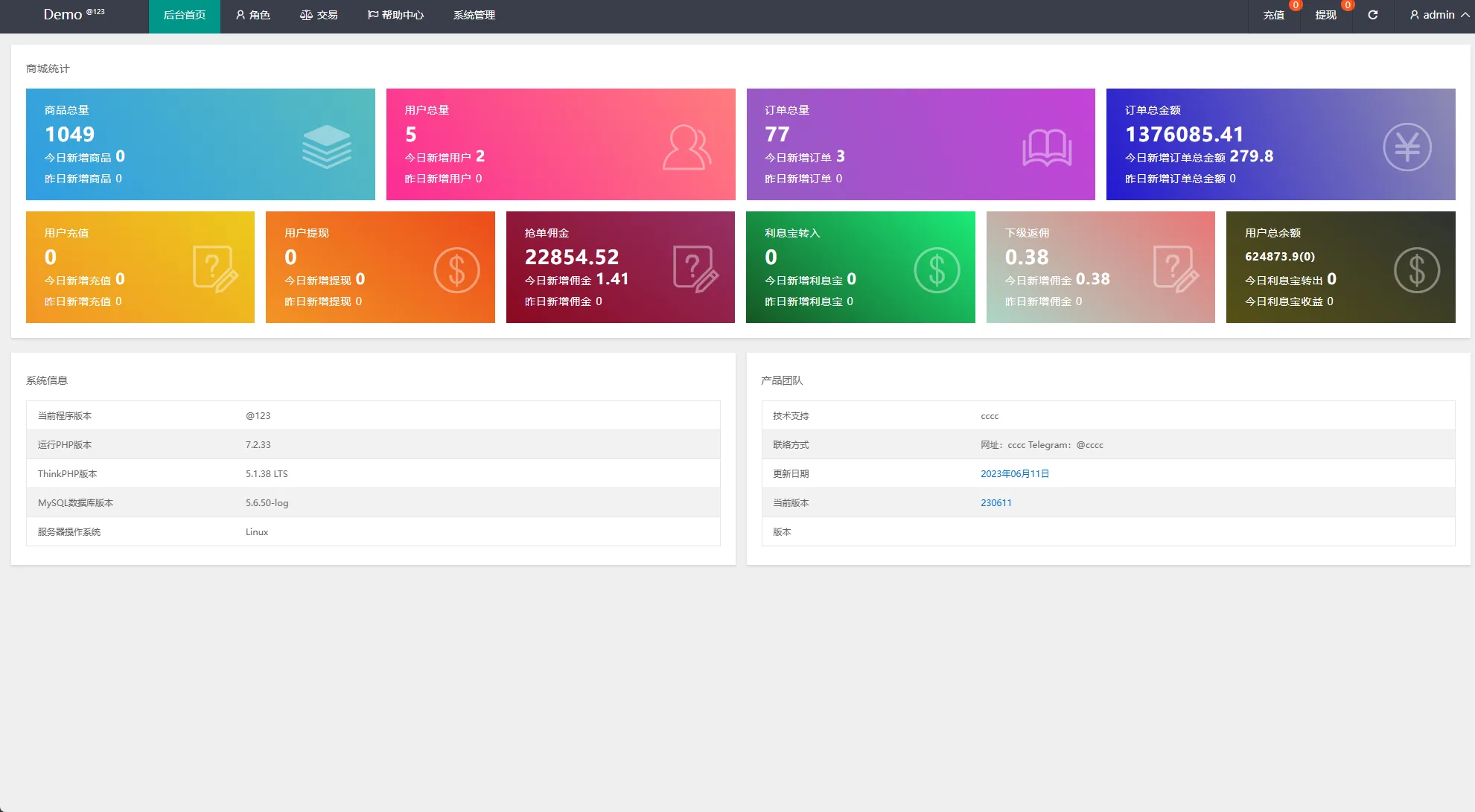Click the 提现 notification button
This screenshot has width=1475, height=812.
[1325, 15]
